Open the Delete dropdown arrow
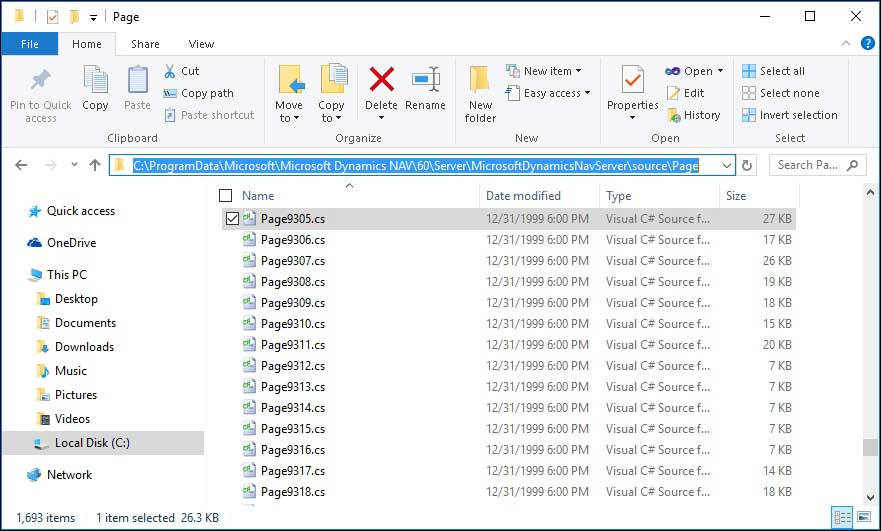The width and height of the screenshot is (881, 531). (x=382, y=118)
